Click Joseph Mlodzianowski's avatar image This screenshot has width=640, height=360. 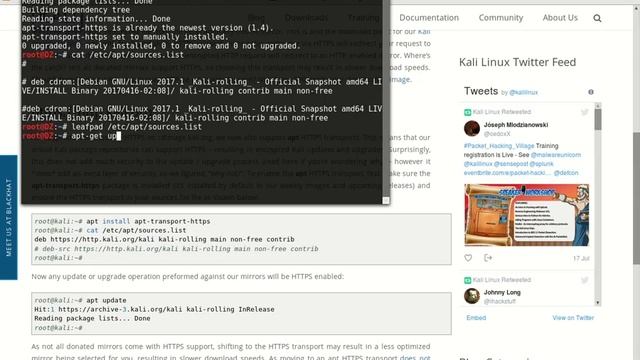coord(472,128)
